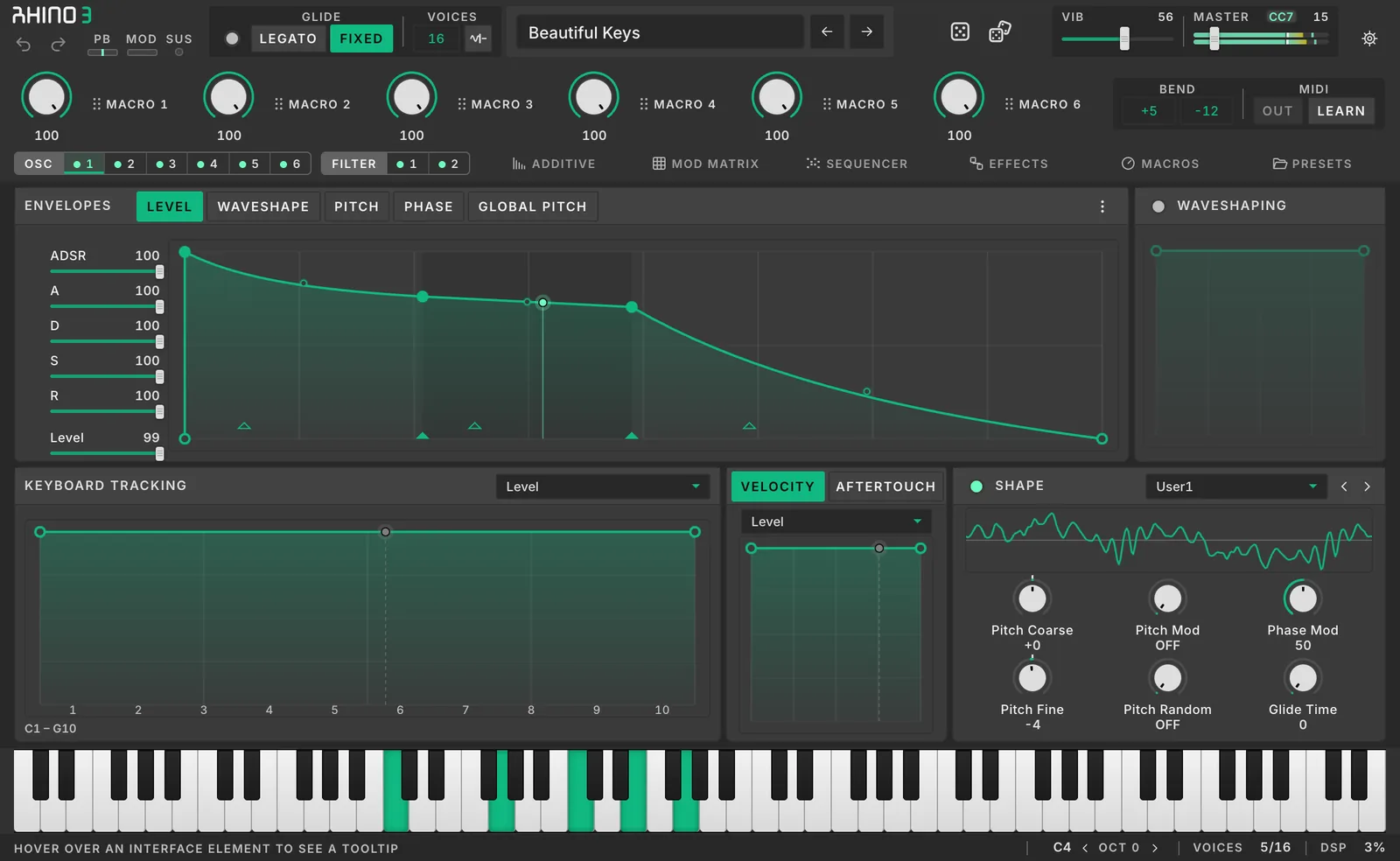This screenshot has height=861, width=1400.
Task: Select oscillator 3 tab
Action: point(166,164)
